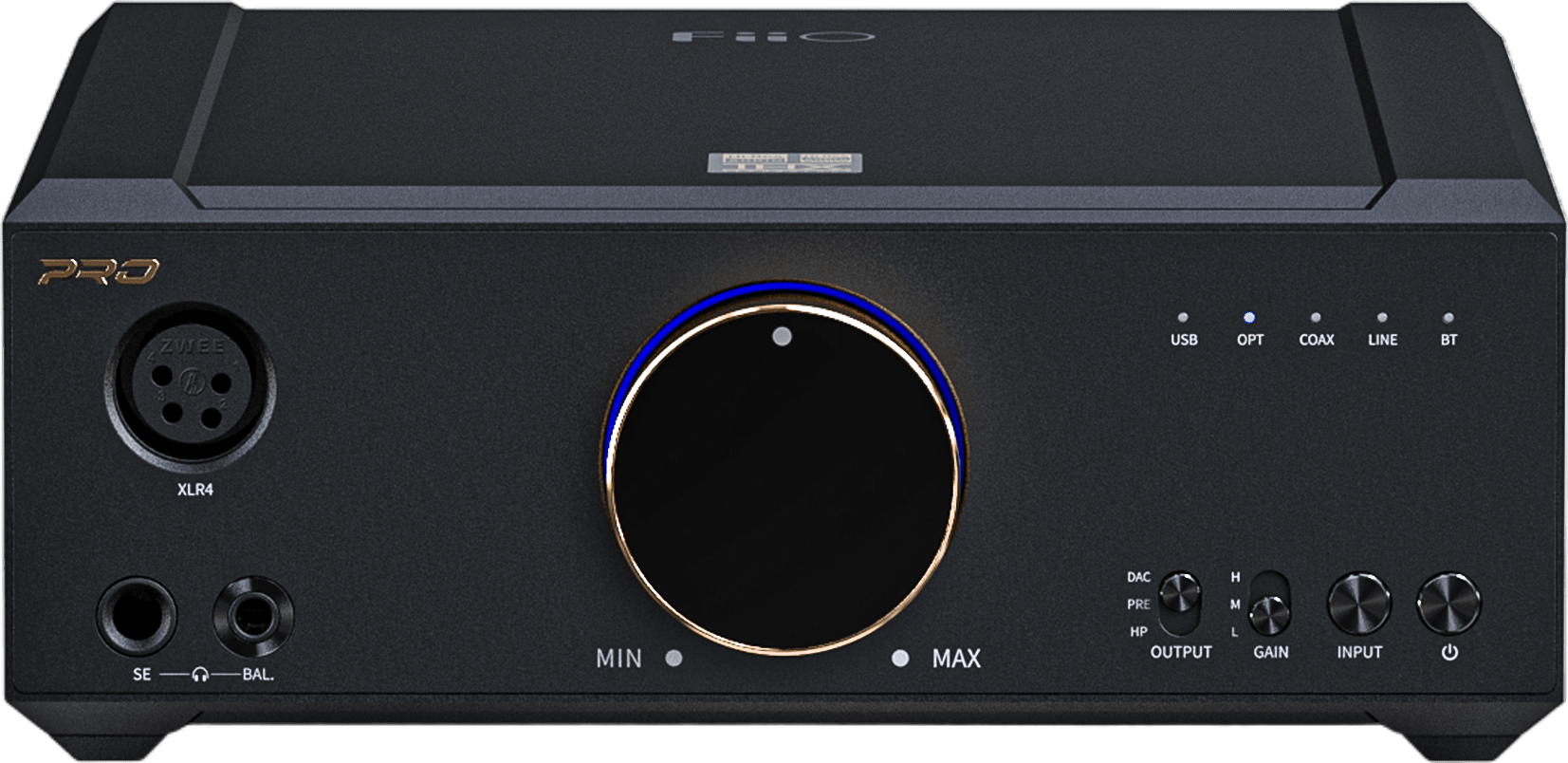Click the 'H' gain position label

pos(1235,577)
